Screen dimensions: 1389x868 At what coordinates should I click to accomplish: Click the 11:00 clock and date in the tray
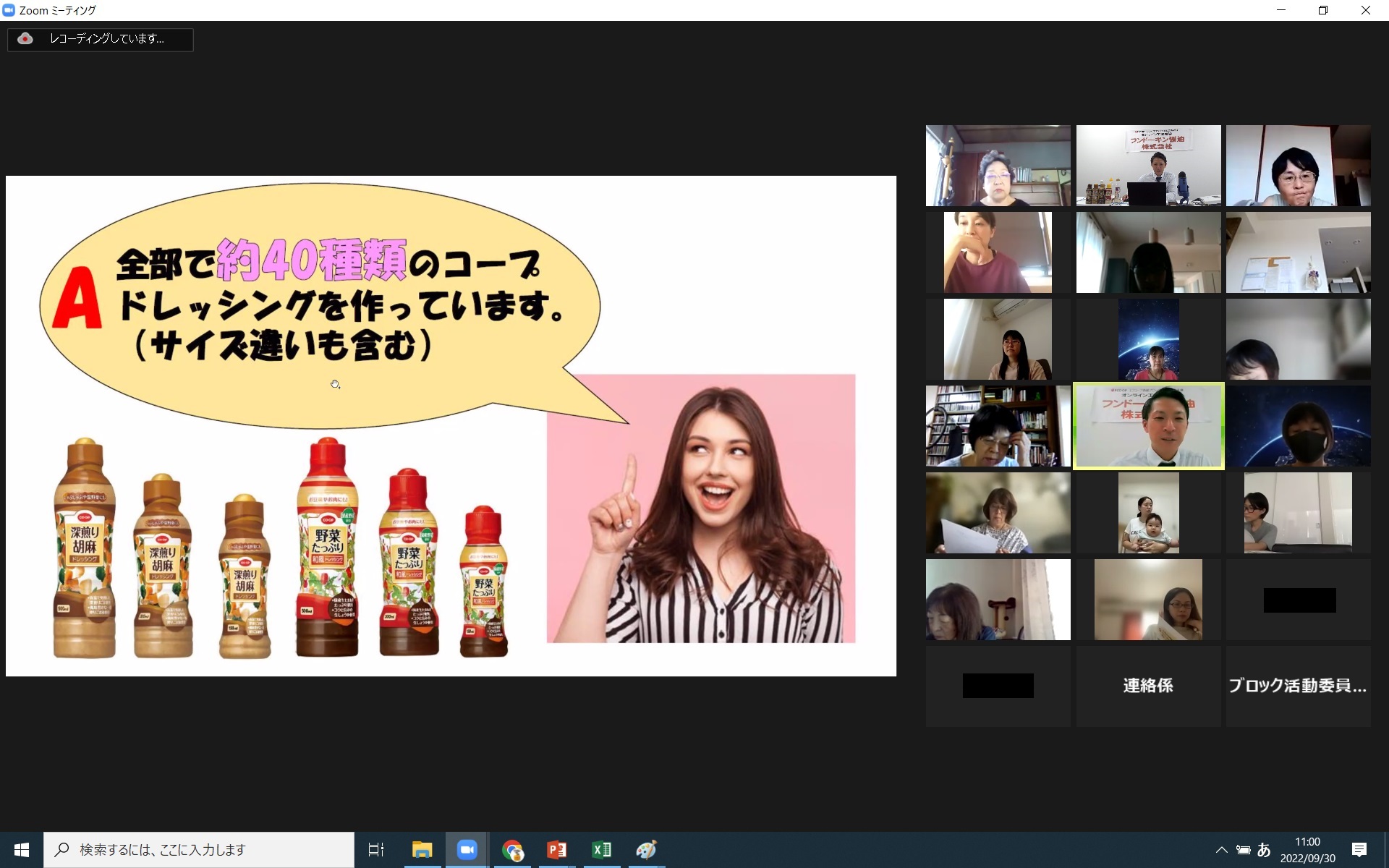[1307, 850]
